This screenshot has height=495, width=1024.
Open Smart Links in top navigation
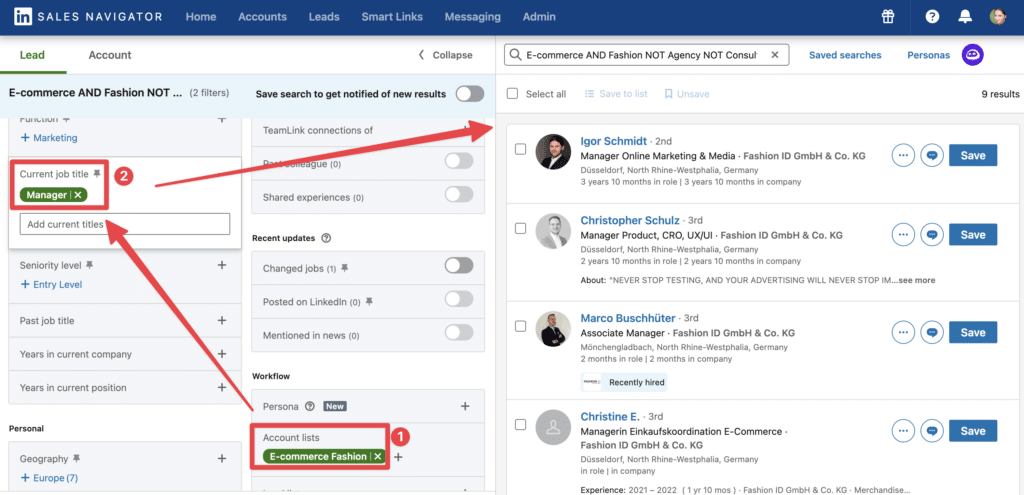coord(392,17)
